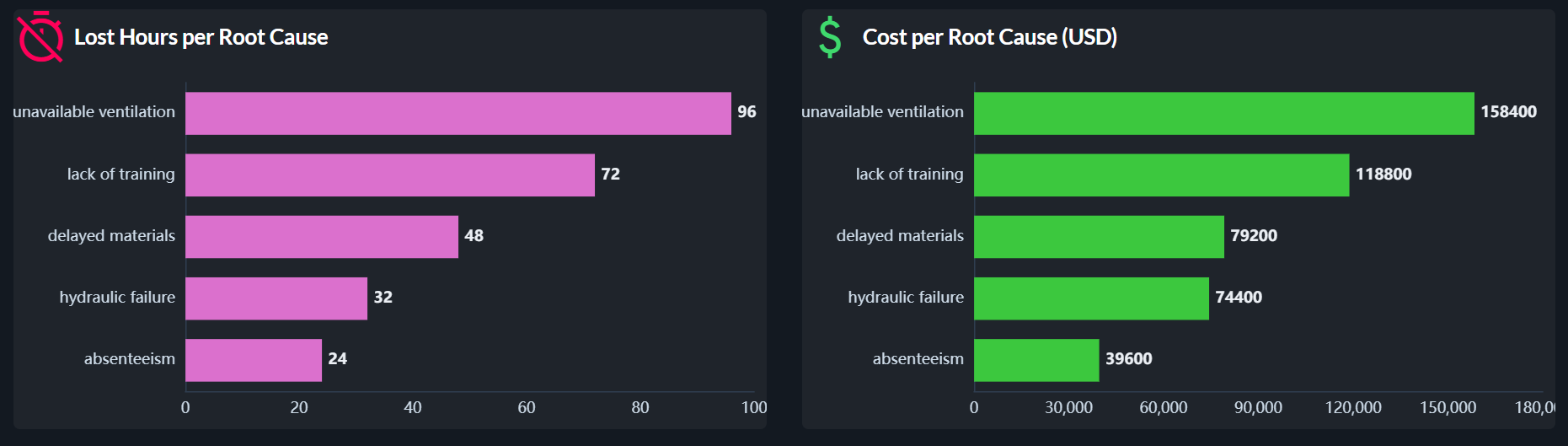Select the green absenteeism bar

point(1037,360)
